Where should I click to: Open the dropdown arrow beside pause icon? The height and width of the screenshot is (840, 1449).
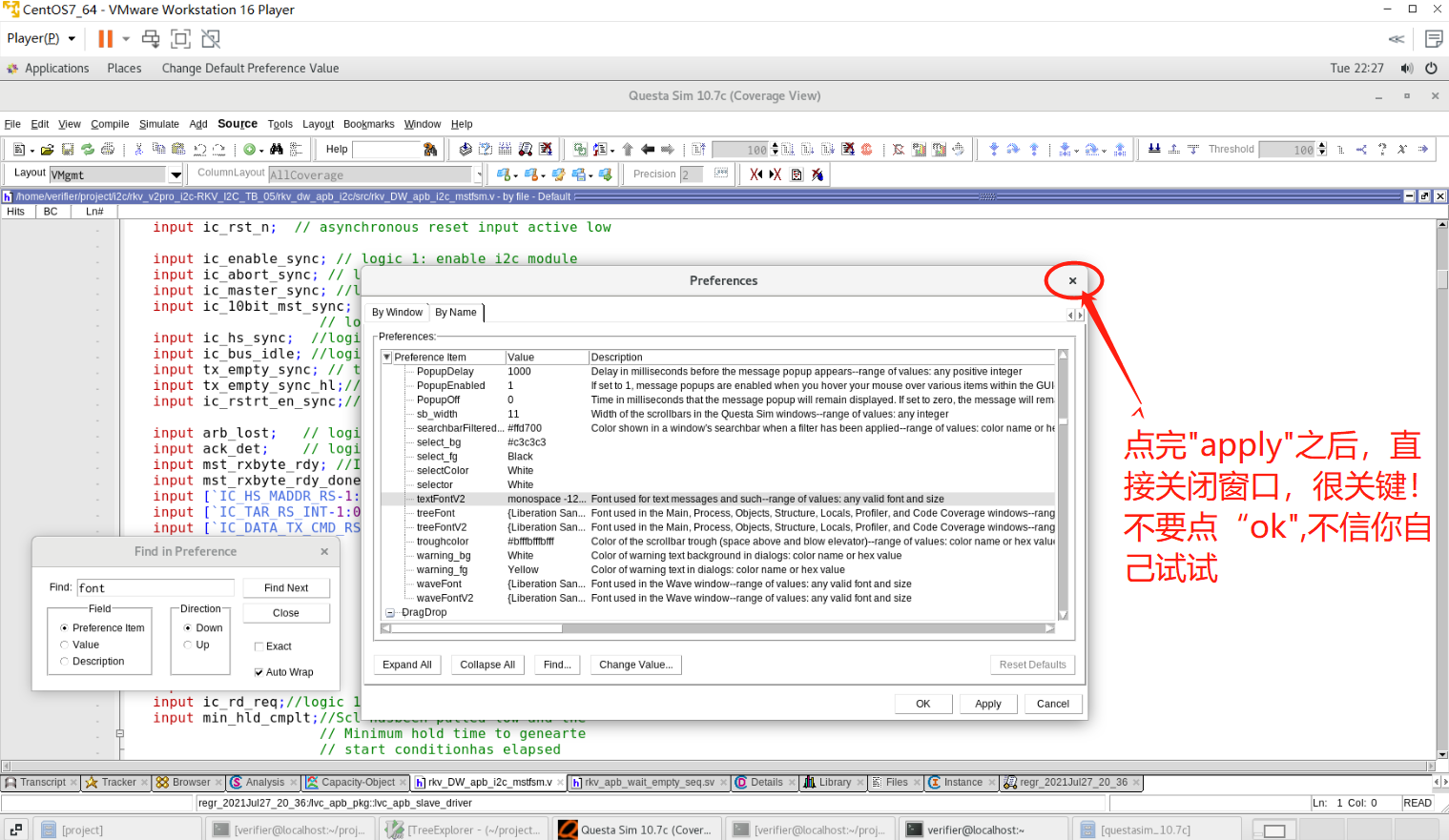coord(126,39)
